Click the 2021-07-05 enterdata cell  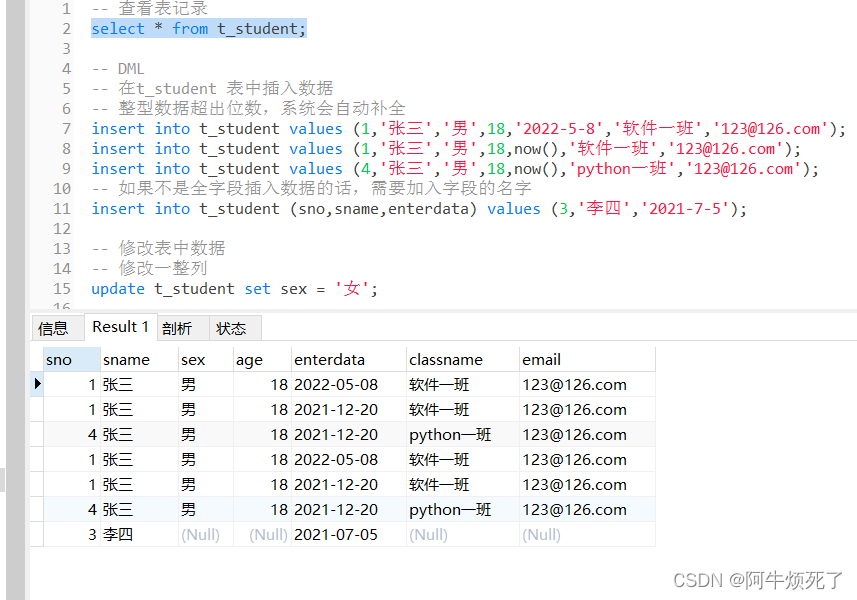pos(349,534)
